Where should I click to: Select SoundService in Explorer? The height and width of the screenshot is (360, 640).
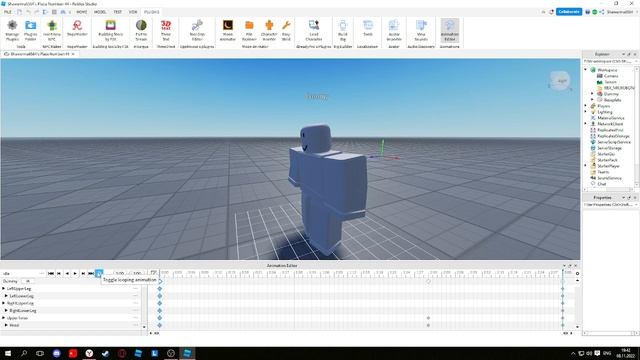(609, 178)
